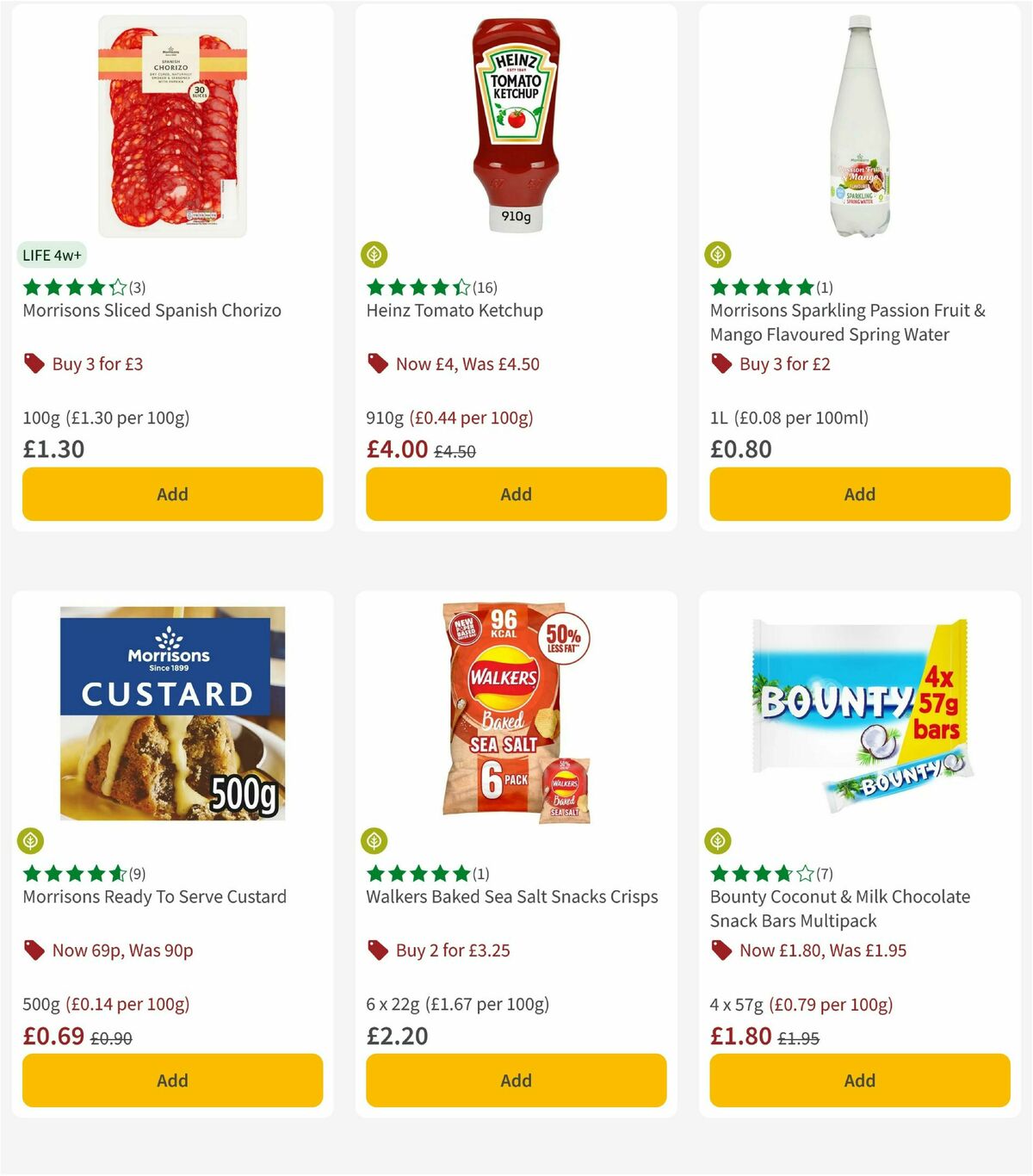The image size is (1033, 1176).
Task: Click the offer tag icon beside 'Buy 3 for £3'
Action: tap(34, 363)
